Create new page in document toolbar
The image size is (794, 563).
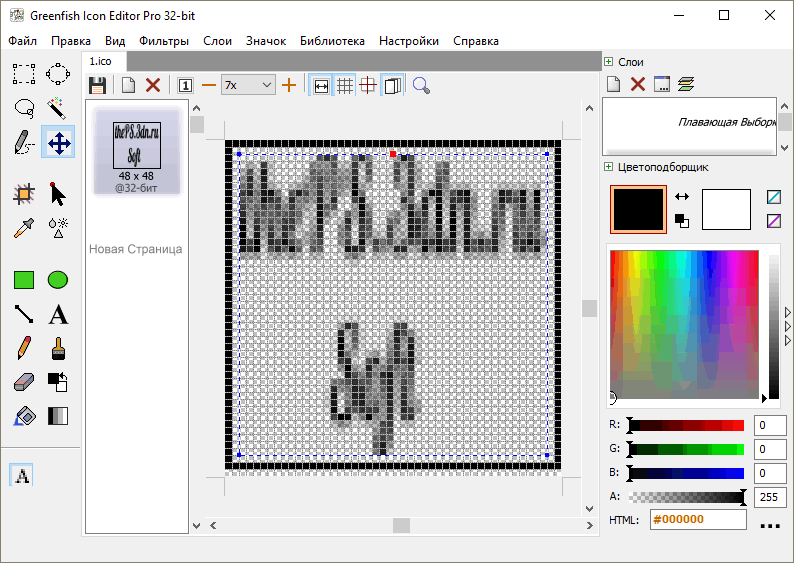[129, 85]
